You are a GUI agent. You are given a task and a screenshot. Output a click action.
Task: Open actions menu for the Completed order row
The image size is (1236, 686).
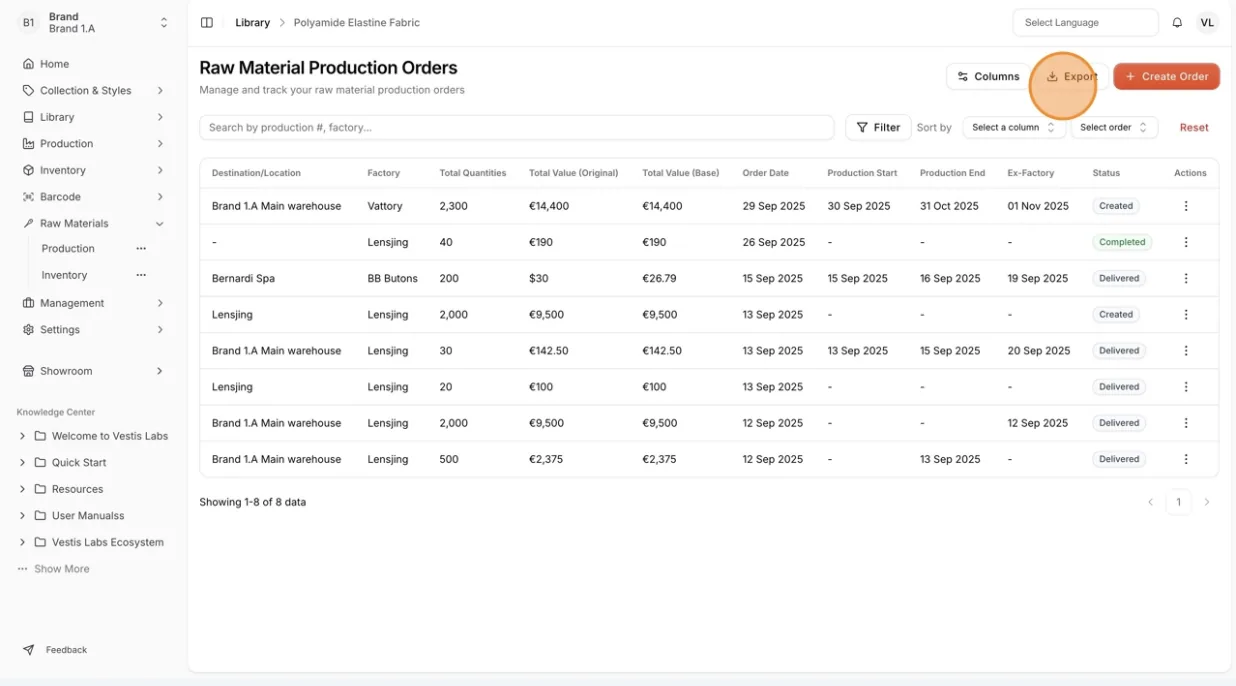(x=1186, y=242)
